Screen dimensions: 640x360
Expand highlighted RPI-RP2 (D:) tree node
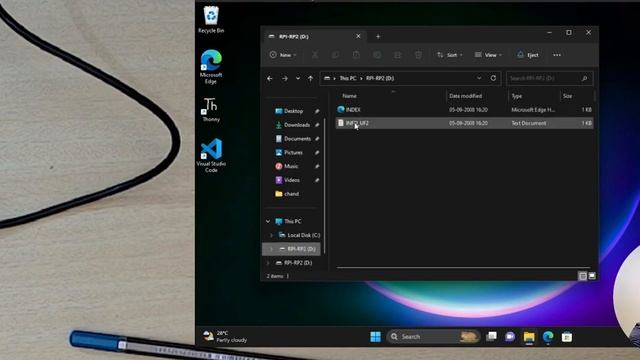(x=271, y=249)
